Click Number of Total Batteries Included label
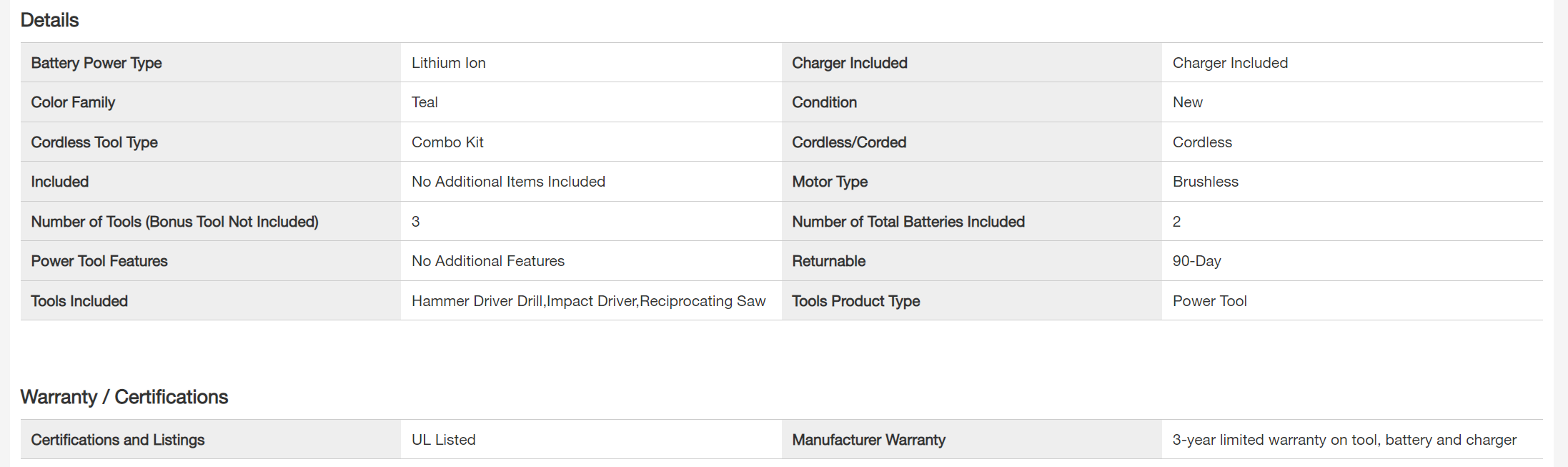 (908, 222)
